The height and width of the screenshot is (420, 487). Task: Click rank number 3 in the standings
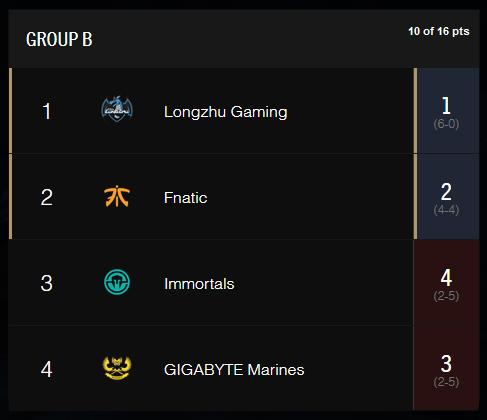[x=47, y=283]
